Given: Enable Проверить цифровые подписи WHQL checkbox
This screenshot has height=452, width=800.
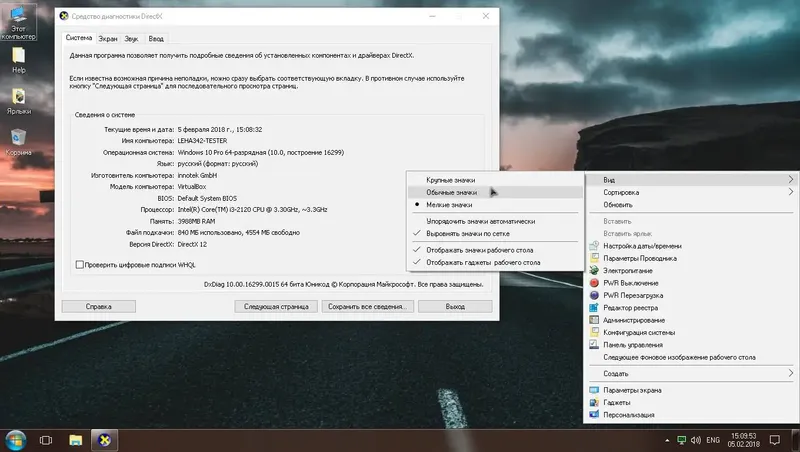Looking at the screenshot, I should 80,264.
